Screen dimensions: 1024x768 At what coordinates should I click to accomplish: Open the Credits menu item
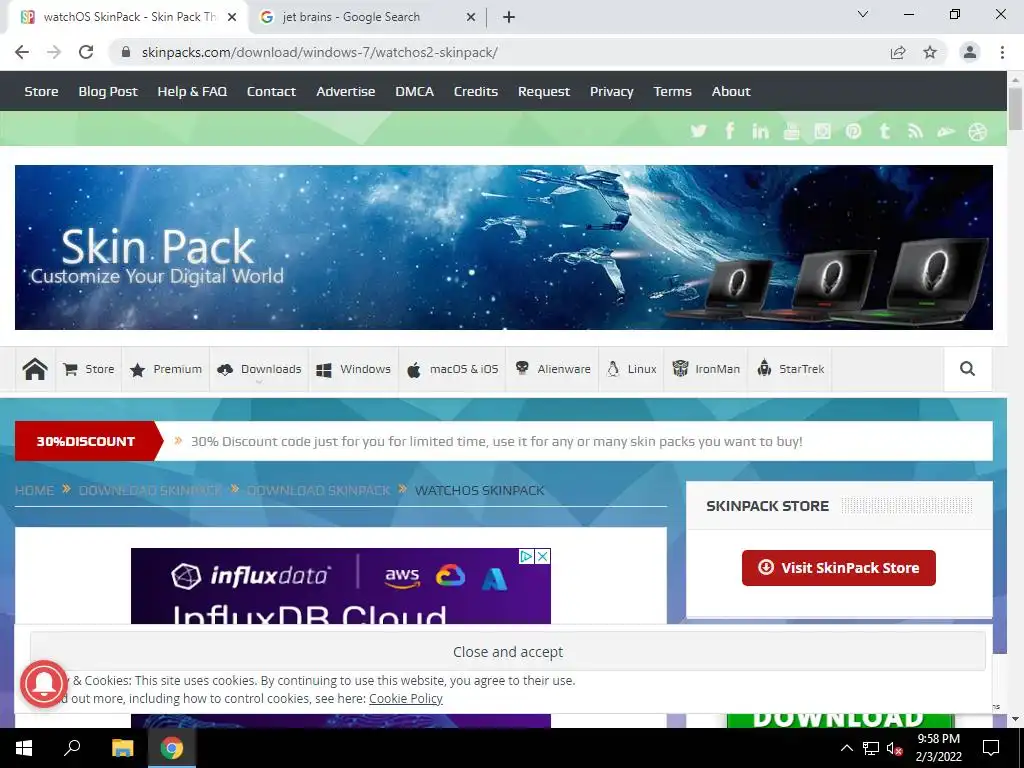475,91
